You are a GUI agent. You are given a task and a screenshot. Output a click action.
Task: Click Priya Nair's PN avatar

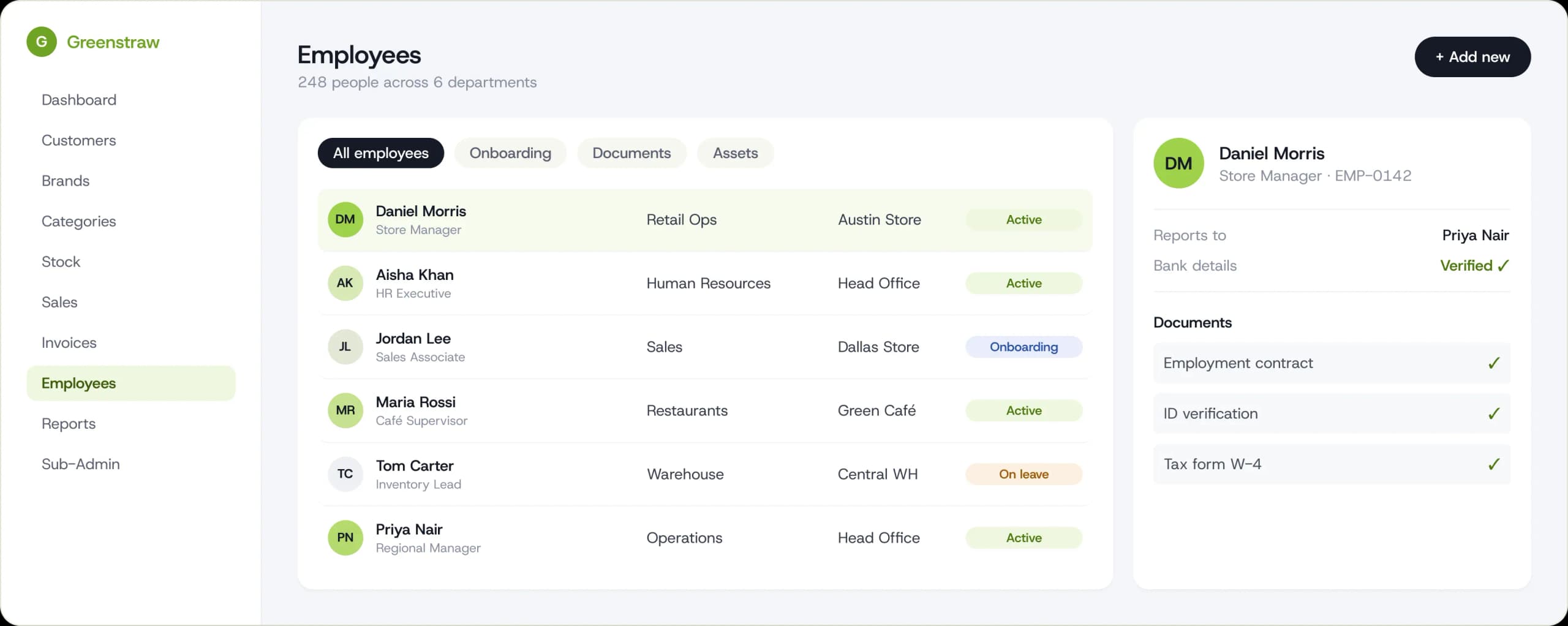coord(345,538)
